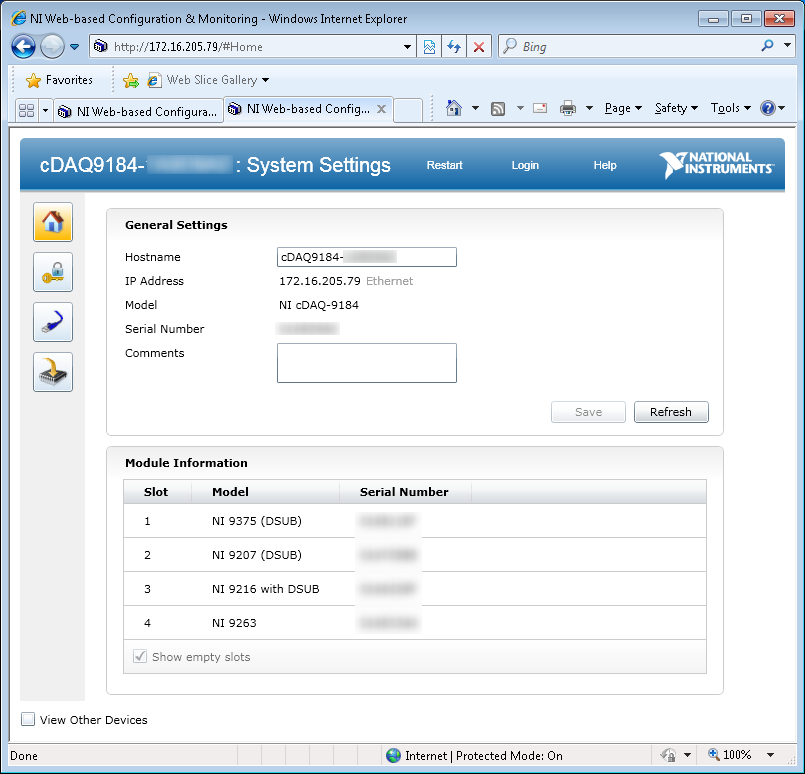Click the Read Mail envelope icon
The image size is (805, 774).
click(540, 108)
